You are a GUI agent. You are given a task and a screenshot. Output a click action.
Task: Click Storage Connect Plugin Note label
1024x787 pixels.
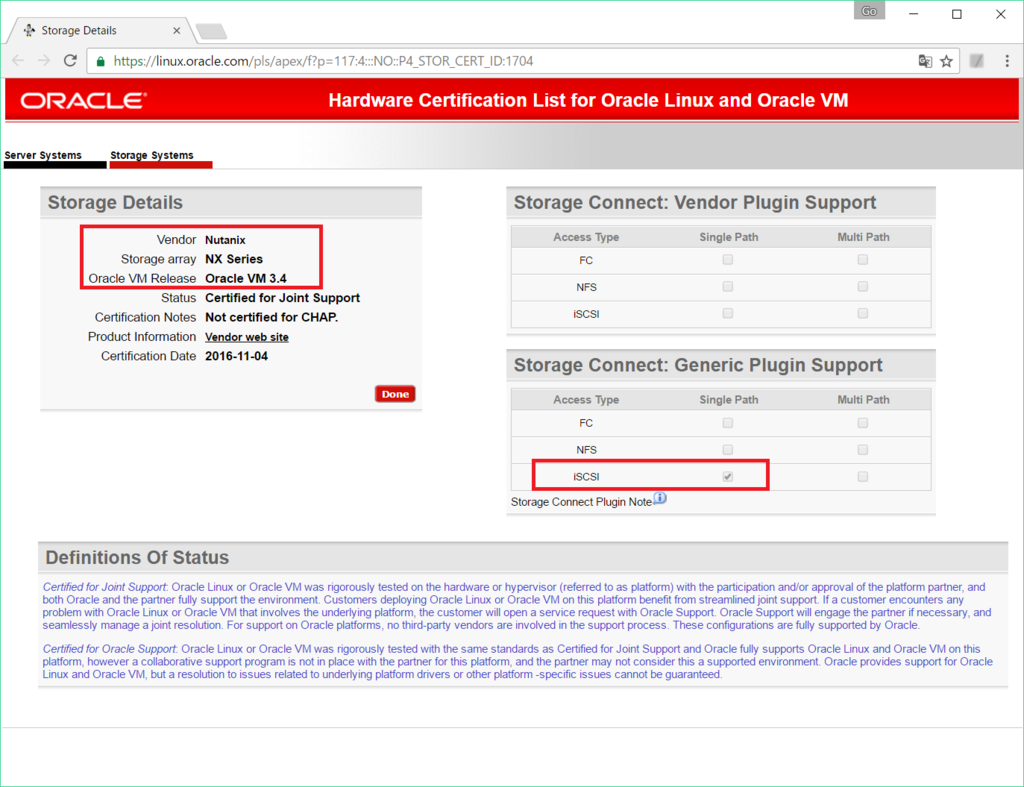coord(581,502)
